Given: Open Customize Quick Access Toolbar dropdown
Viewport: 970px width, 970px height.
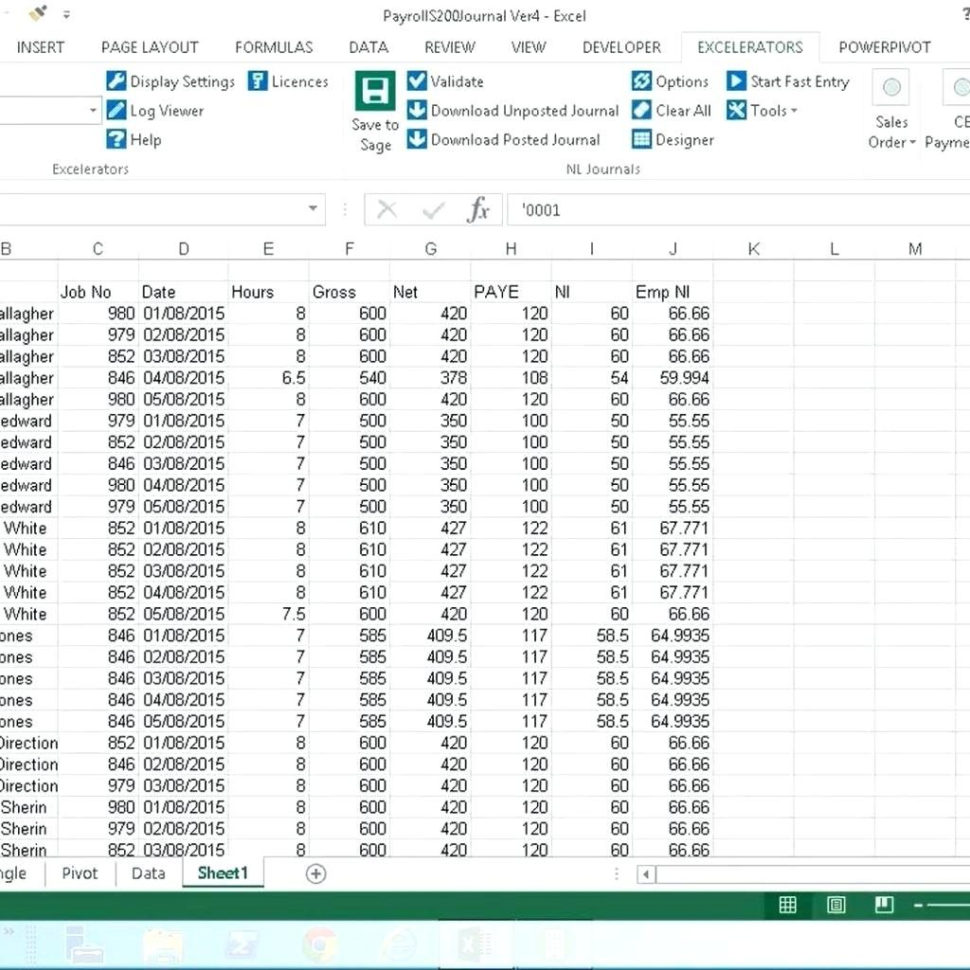Looking at the screenshot, I should pyautogui.click(x=66, y=14).
